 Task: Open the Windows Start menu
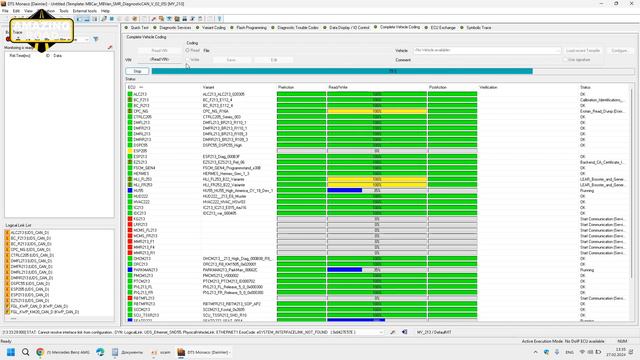coord(11,352)
